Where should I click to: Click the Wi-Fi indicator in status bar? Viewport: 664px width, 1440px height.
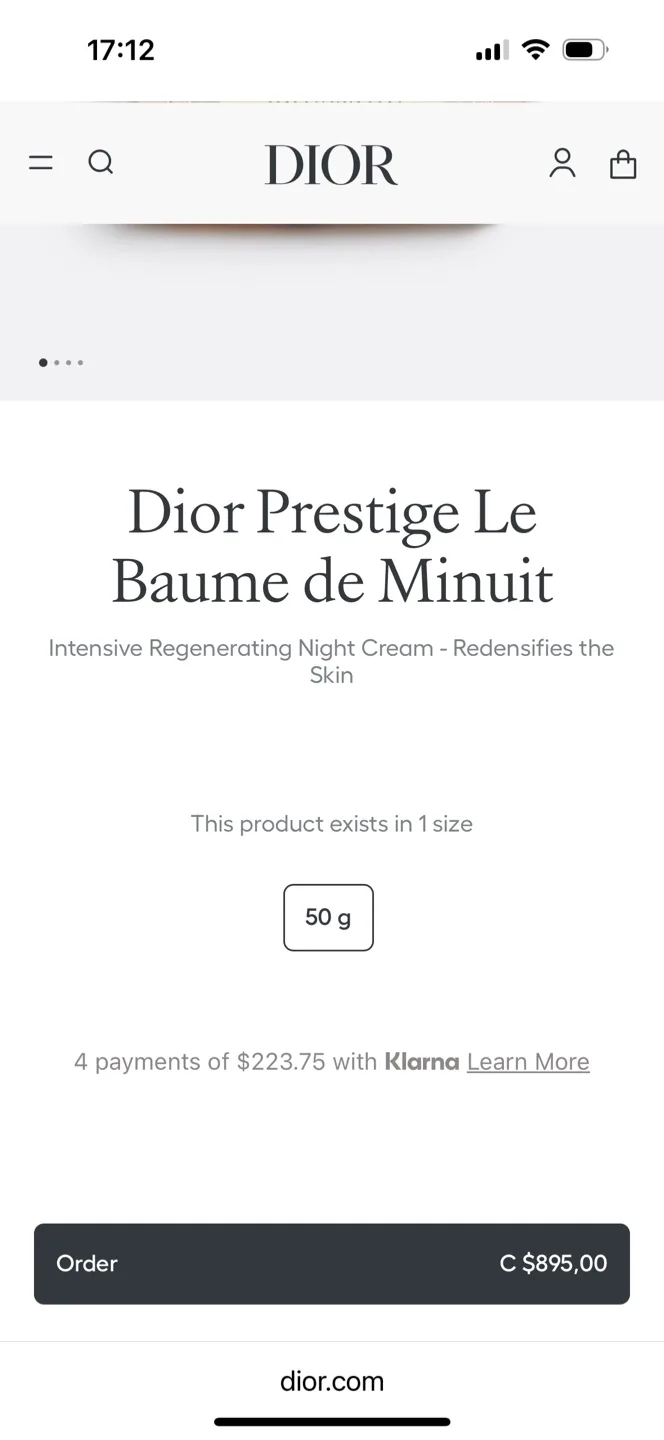tap(536, 48)
